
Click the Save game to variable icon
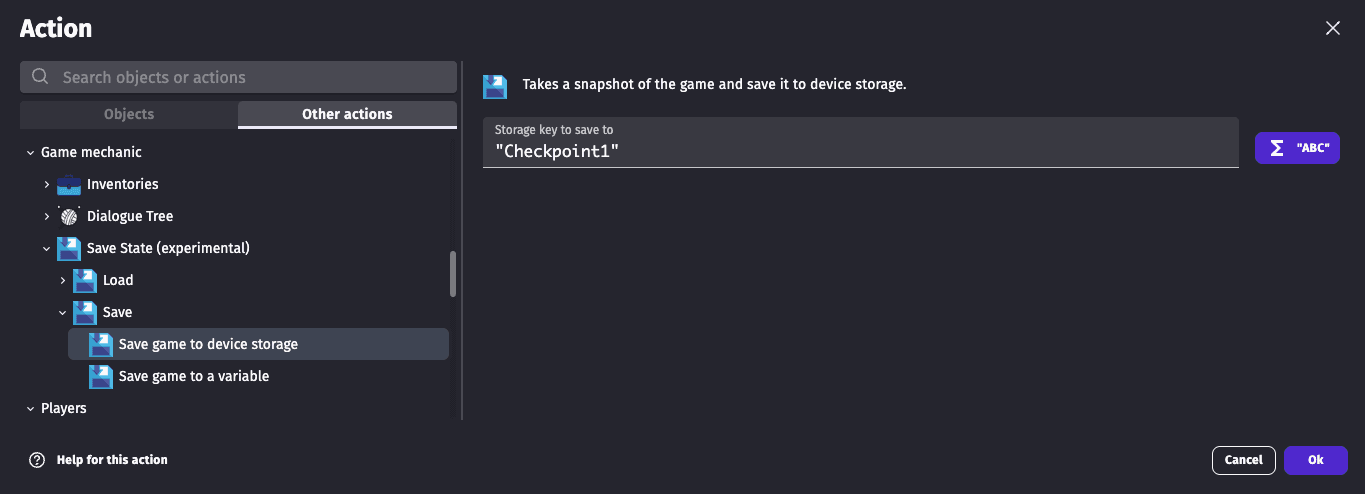click(x=101, y=376)
